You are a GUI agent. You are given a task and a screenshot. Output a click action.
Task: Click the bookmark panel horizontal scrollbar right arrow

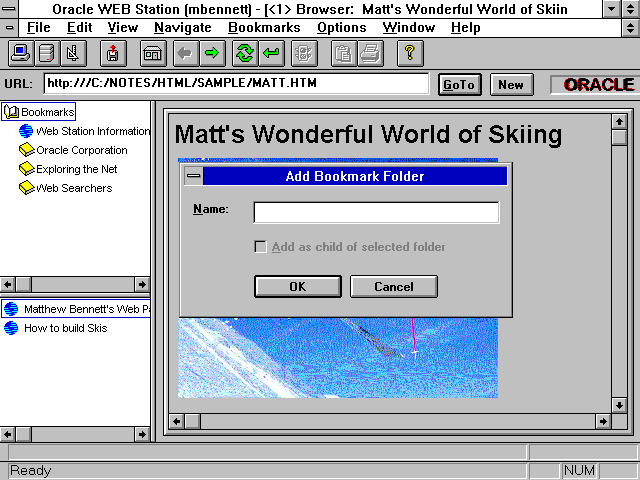tap(142, 284)
